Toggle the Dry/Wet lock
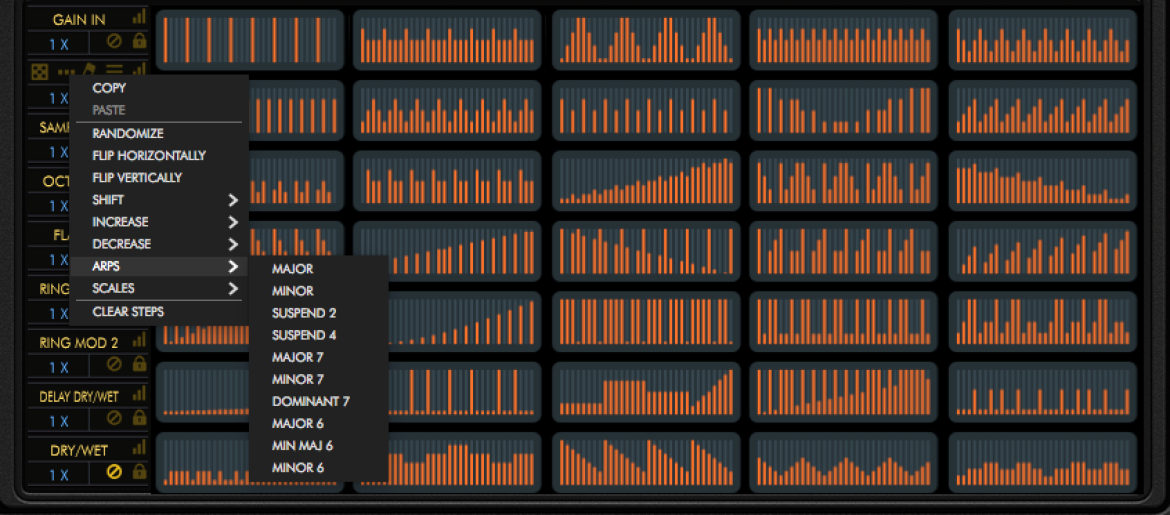This screenshot has height=515, width=1170. pos(139,472)
